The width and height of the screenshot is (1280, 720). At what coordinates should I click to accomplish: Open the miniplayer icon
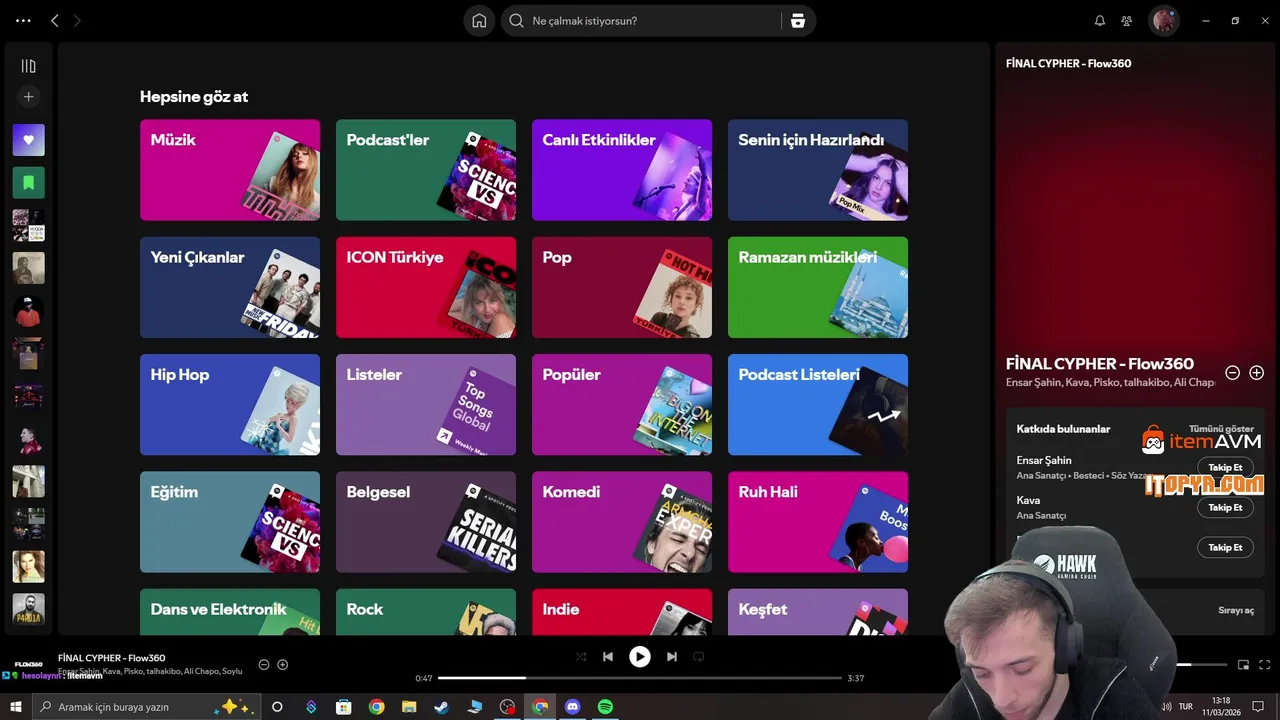tap(1244, 665)
